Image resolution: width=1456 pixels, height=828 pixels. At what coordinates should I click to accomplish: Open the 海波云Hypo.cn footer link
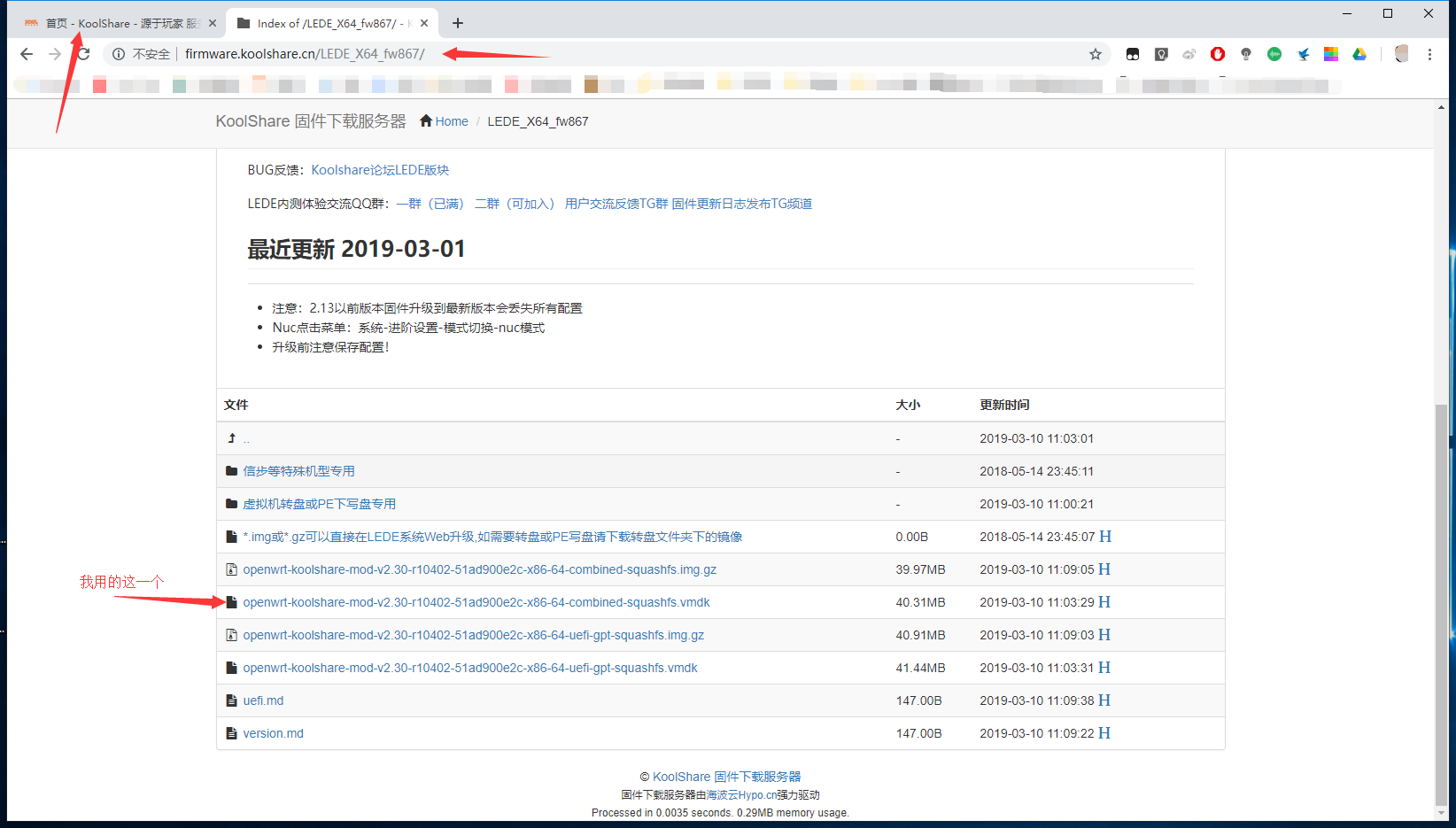click(x=741, y=795)
